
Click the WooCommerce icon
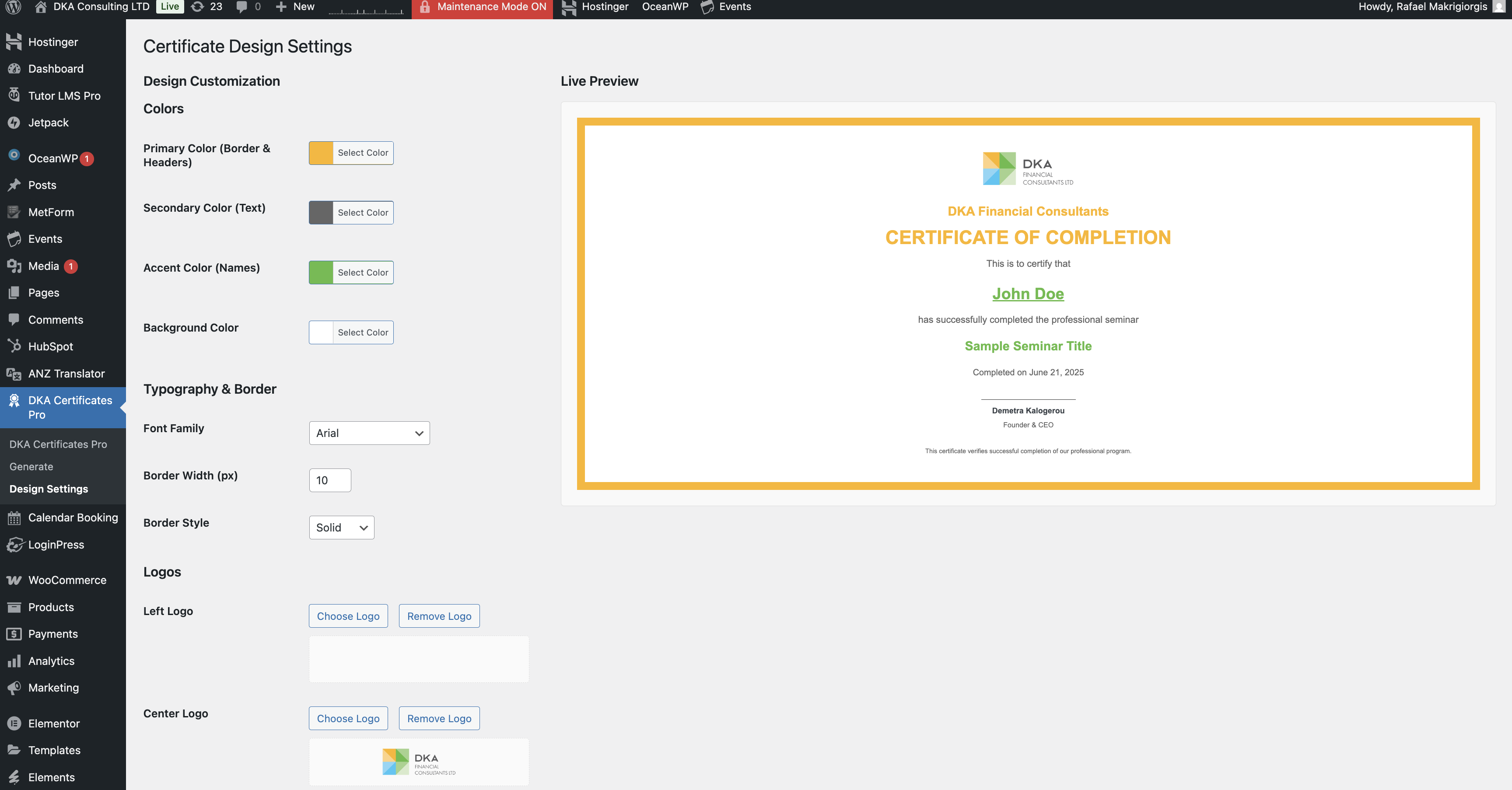(x=14, y=580)
